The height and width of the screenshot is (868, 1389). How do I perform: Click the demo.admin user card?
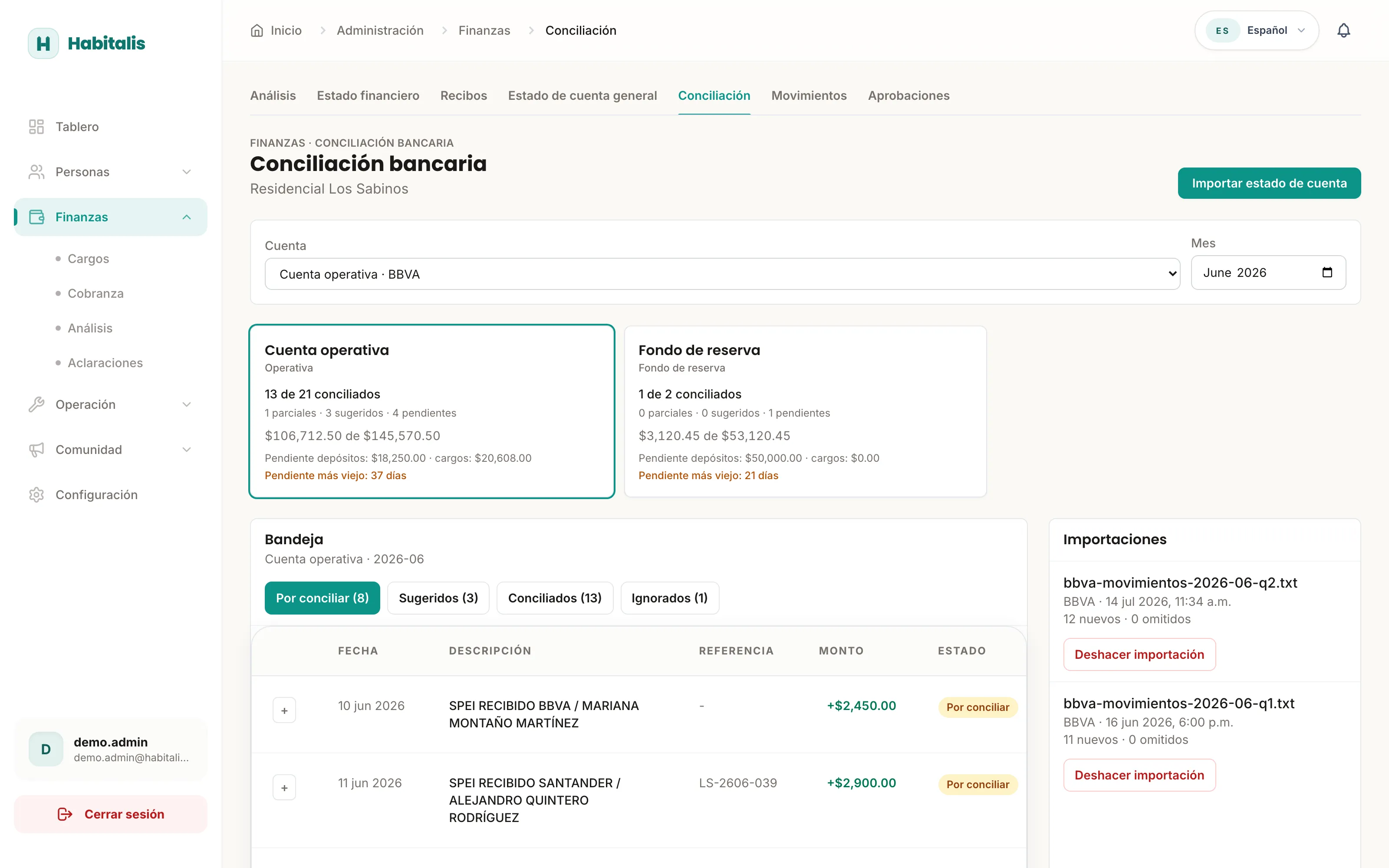tap(111, 749)
